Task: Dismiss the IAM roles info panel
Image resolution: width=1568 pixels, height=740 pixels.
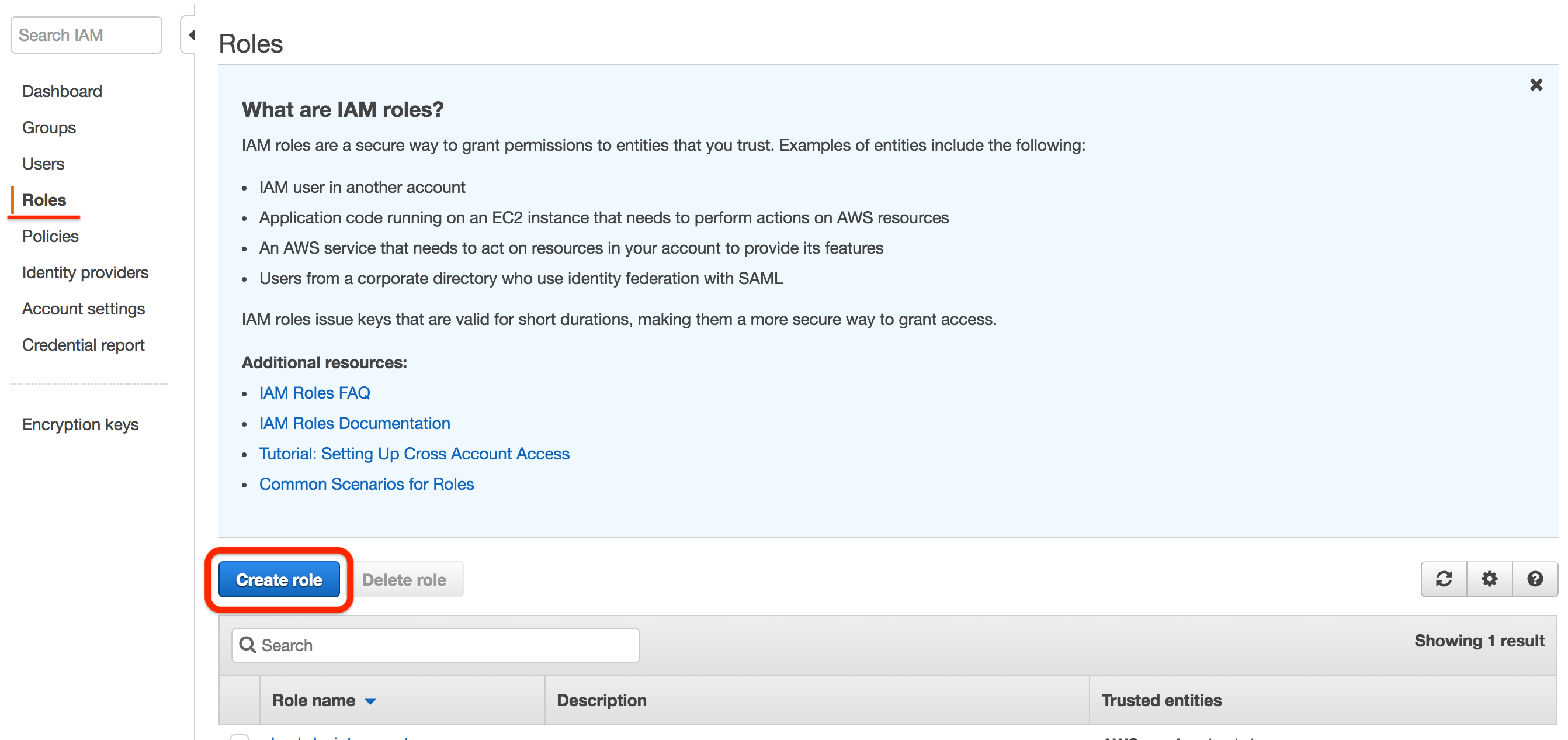Action: click(x=1536, y=85)
